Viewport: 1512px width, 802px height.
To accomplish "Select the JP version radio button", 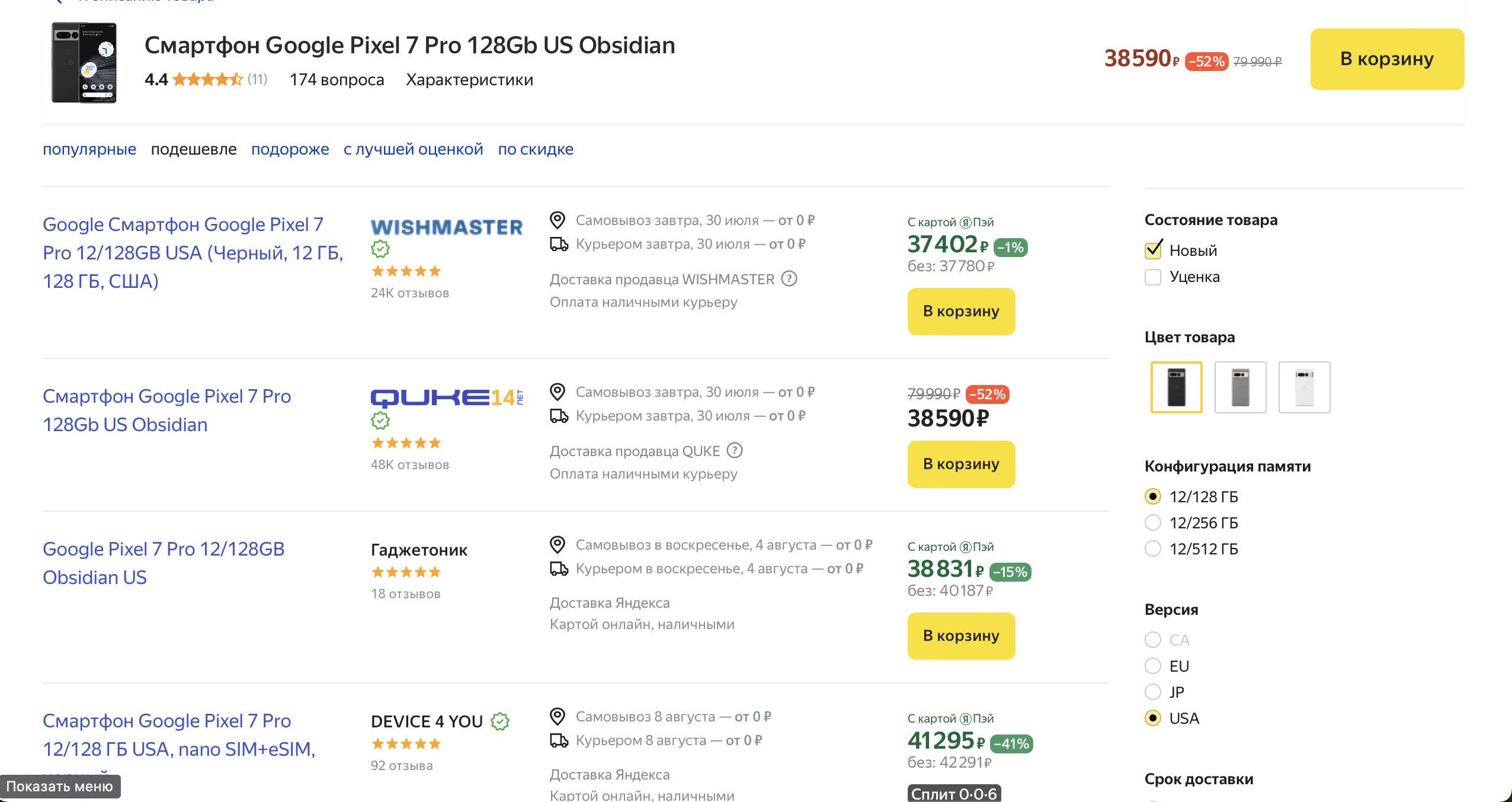I will (1153, 692).
